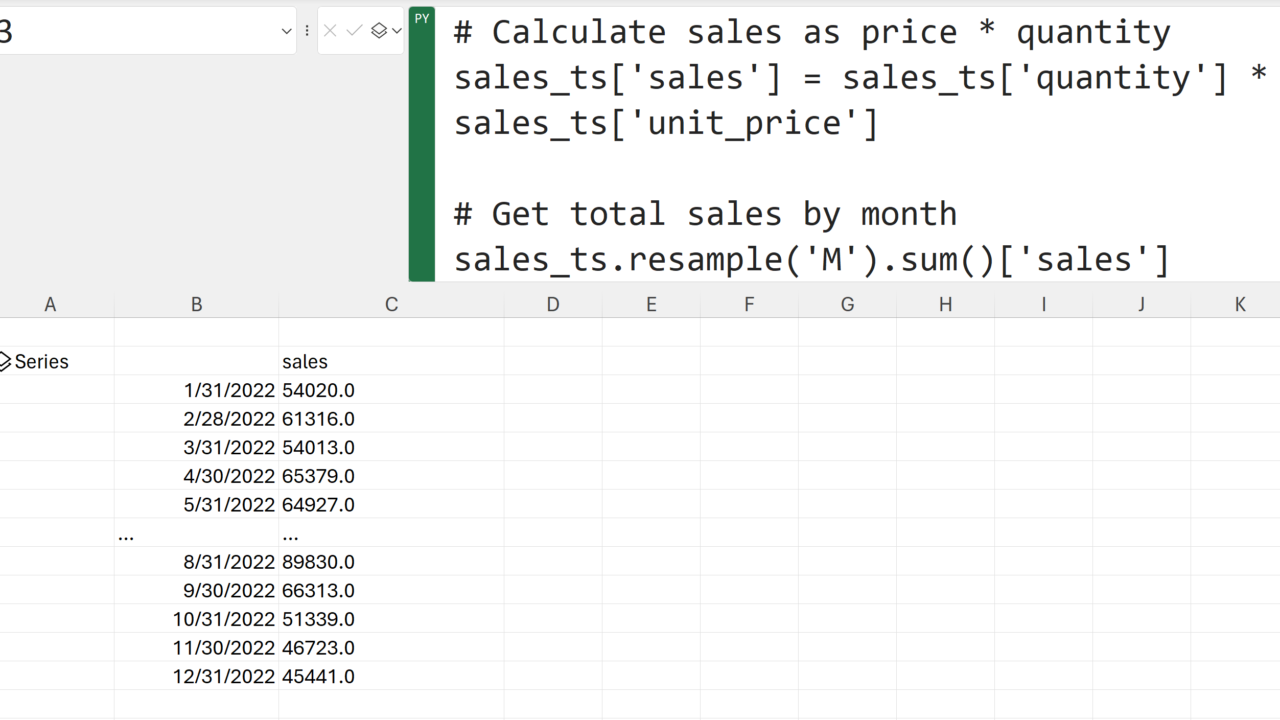This screenshot has height=720, width=1280.
Task: Click the vertical dots formula bar resize handle
Action: pyautogui.click(x=307, y=31)
